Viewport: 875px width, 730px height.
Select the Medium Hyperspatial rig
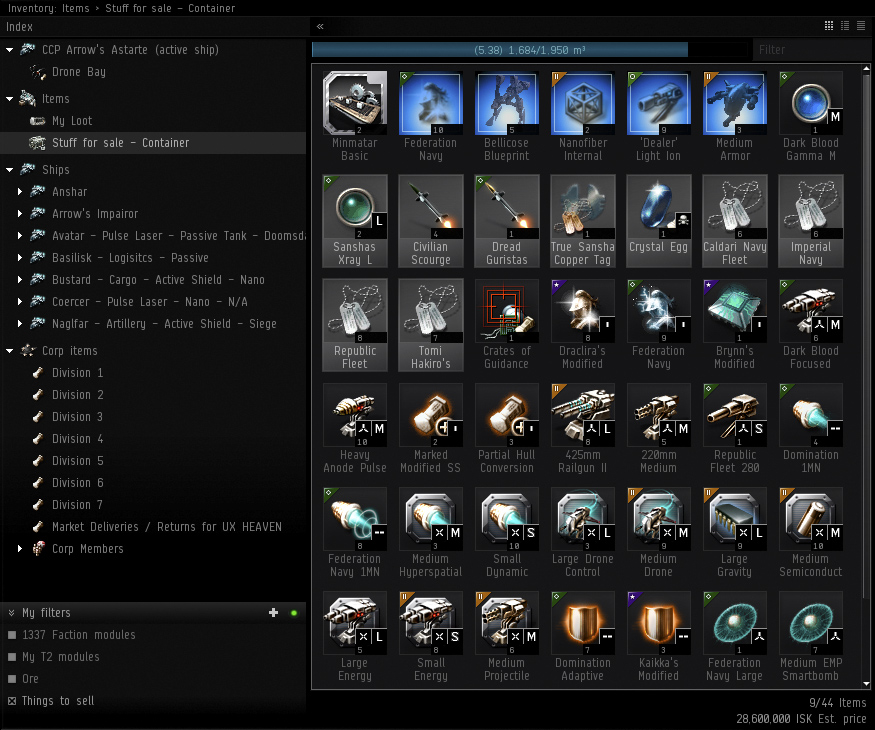[431, 519]
